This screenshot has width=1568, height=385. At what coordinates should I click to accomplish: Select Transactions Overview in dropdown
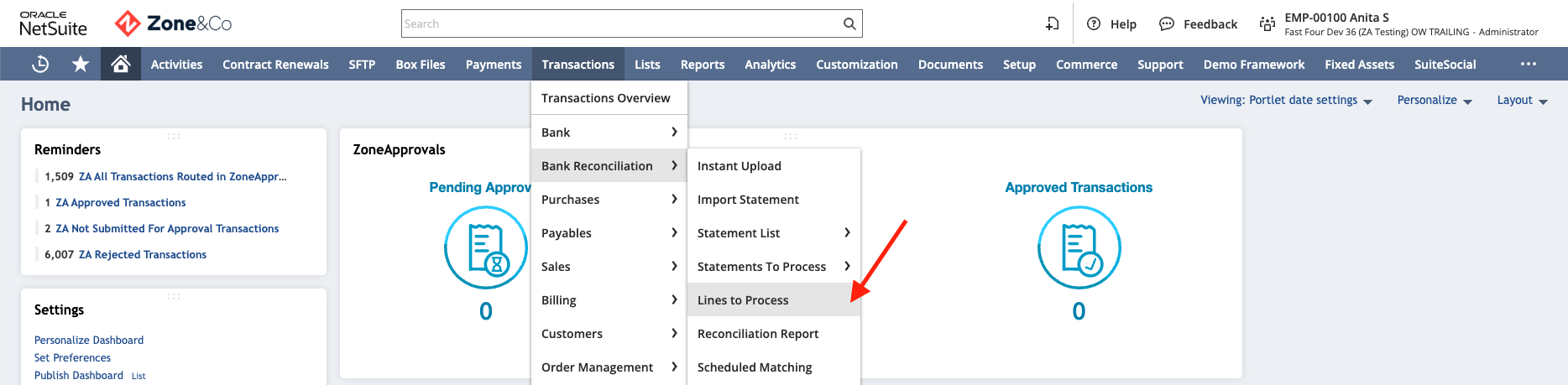(x=609, y=98)
